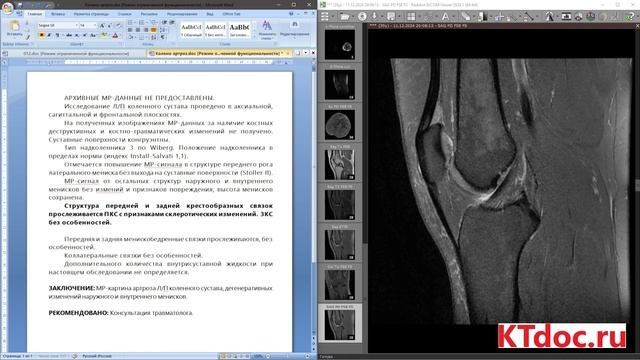Toggle strikethrough formatting in Word
Screen dimensions: 640x360
tap(69, 36)
